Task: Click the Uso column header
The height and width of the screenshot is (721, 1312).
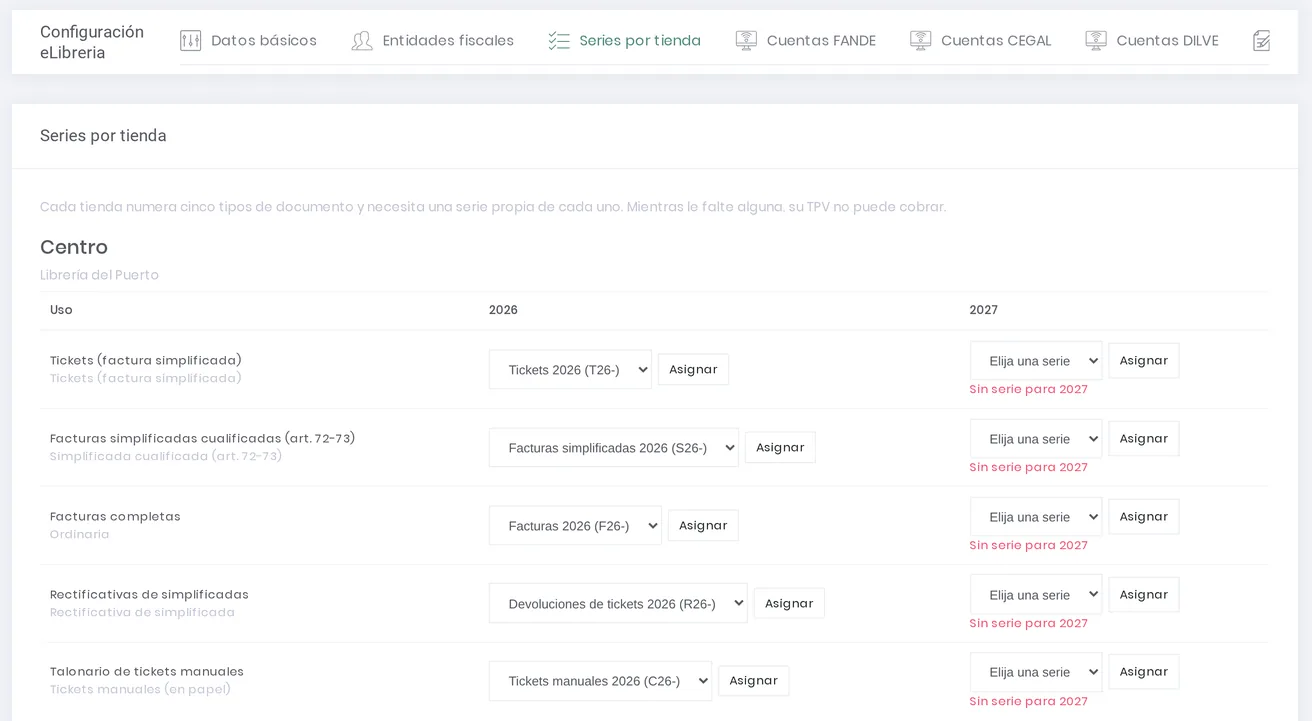Action: [x=61, y=310]
